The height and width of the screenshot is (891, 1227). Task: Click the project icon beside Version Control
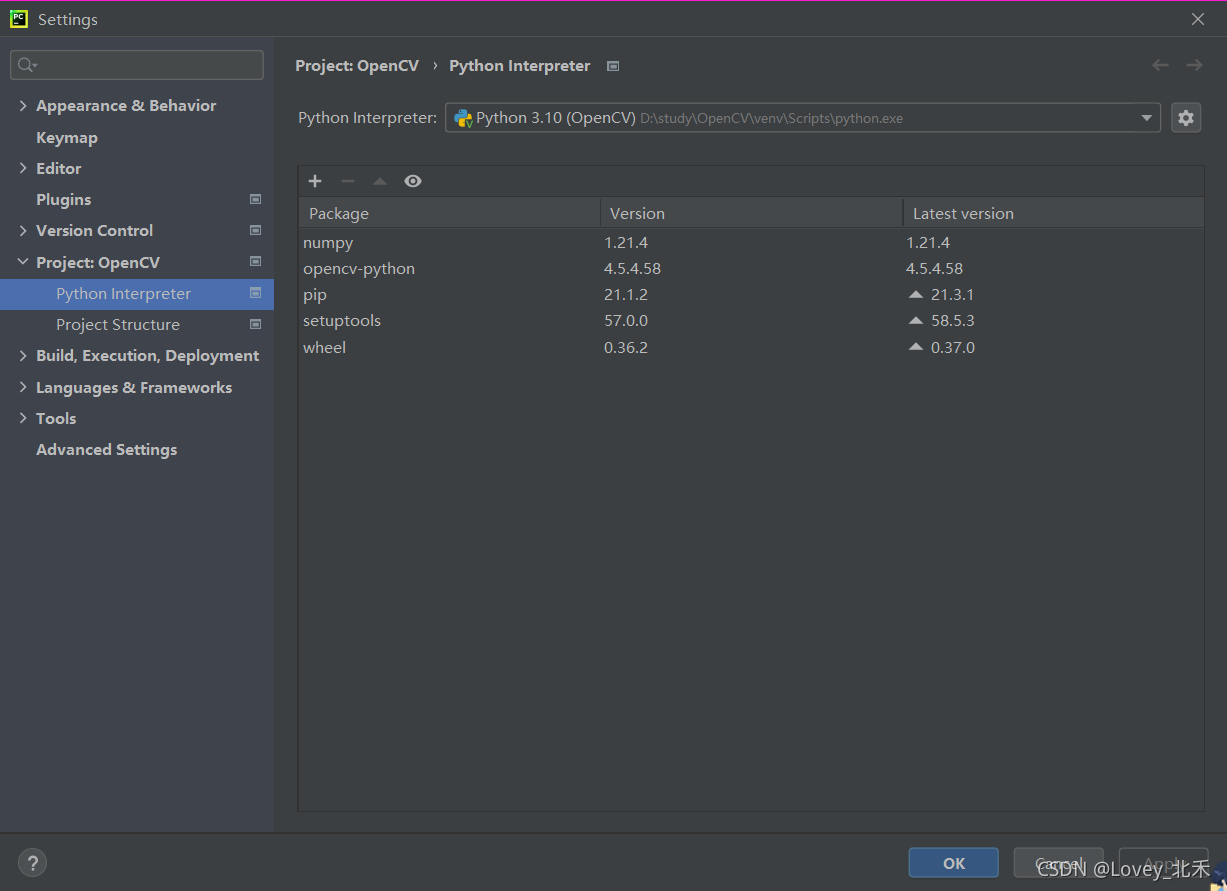pyautogui.click(x=255, y=230)
